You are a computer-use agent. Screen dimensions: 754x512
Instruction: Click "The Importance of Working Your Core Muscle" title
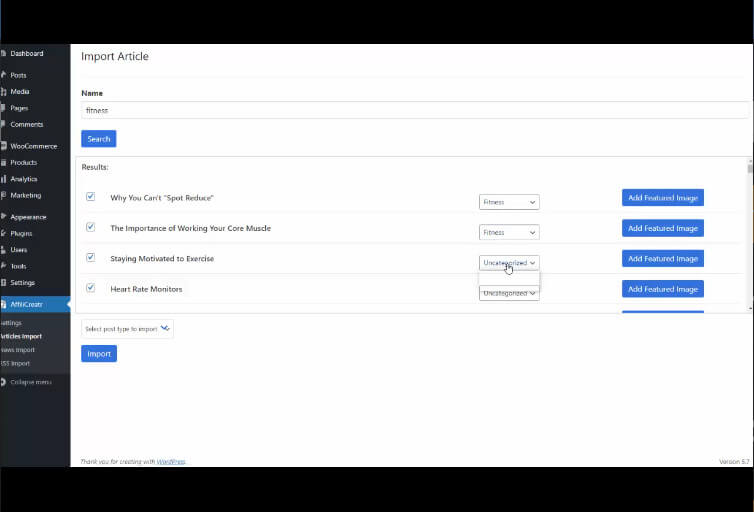pyautogui.click(x=190, y=228)
